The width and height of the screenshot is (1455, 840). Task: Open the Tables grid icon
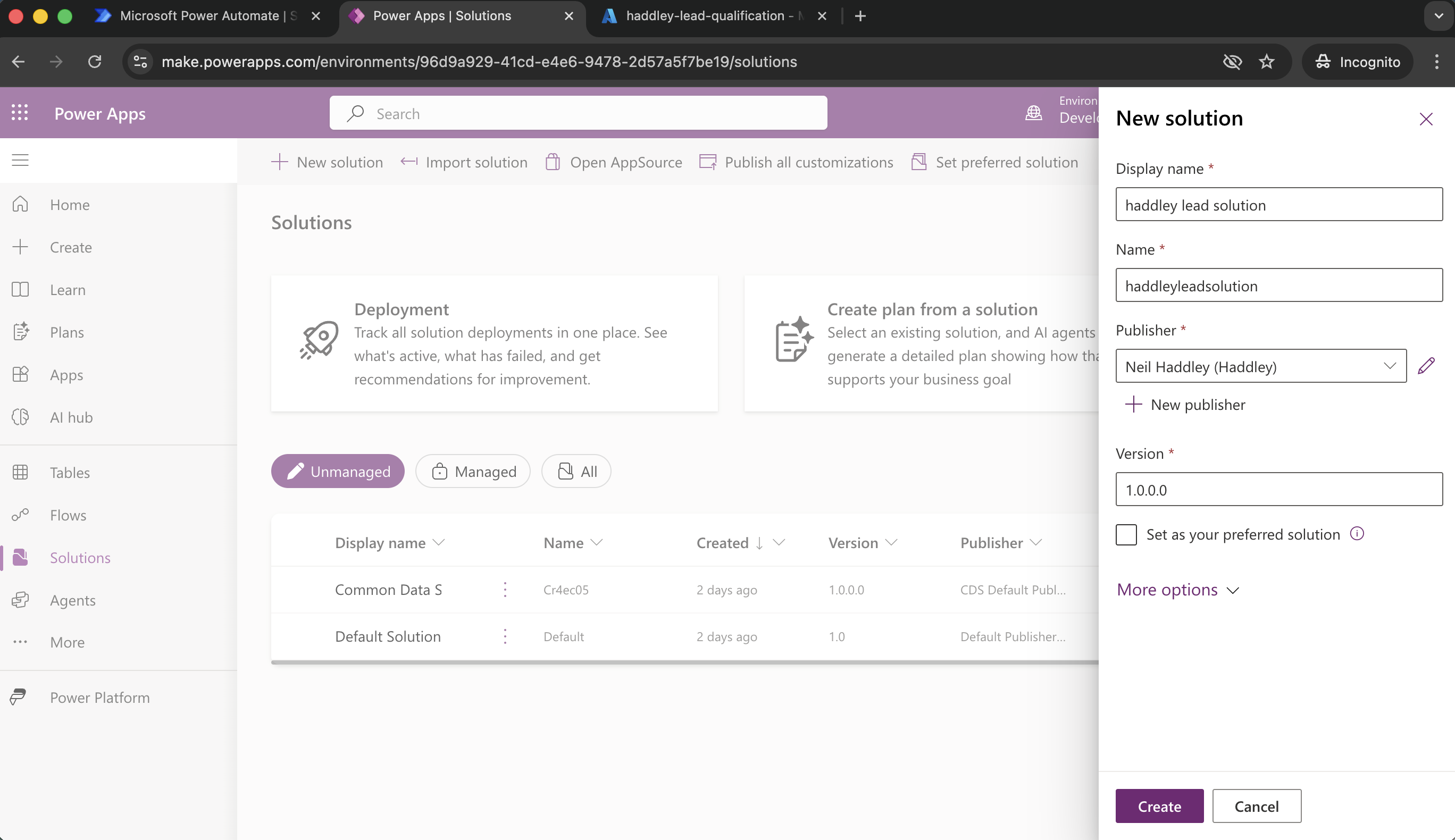pyautogui.click(x=20, y=473)
